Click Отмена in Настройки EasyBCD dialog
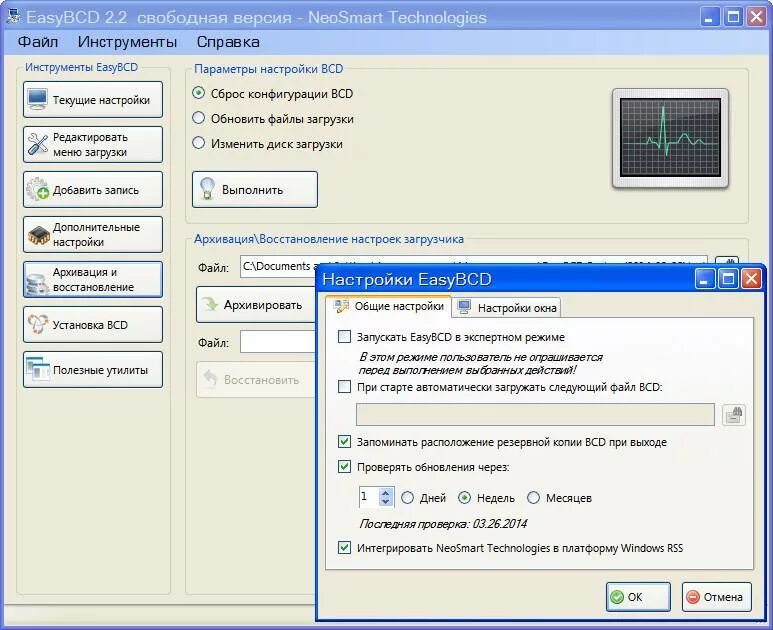Viewport: 773px width, 630px height. pos(717,597)
